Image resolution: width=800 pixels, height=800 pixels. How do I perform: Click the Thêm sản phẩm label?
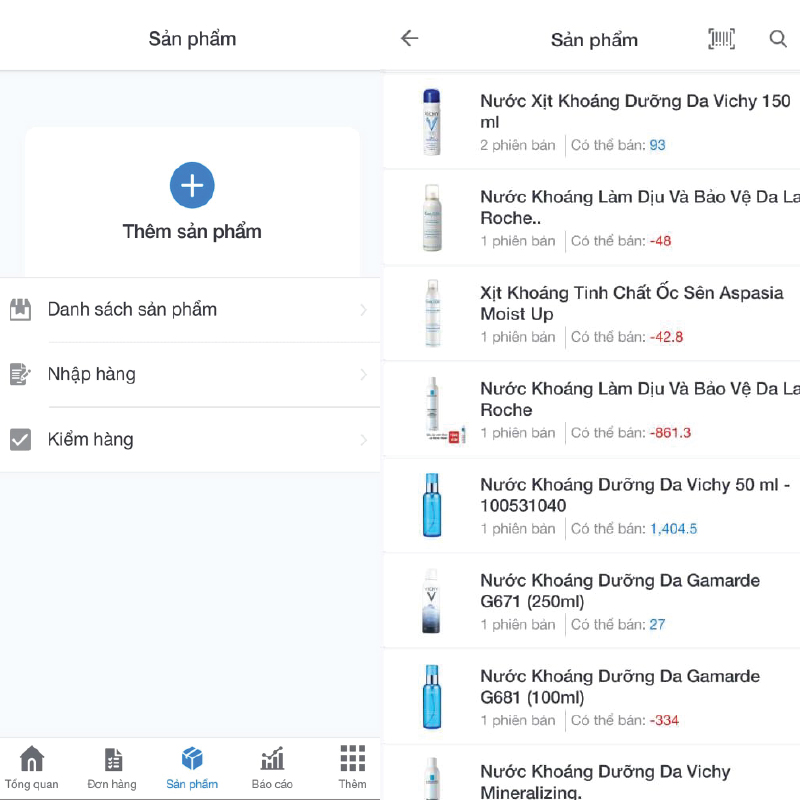[x=192, y=232]
